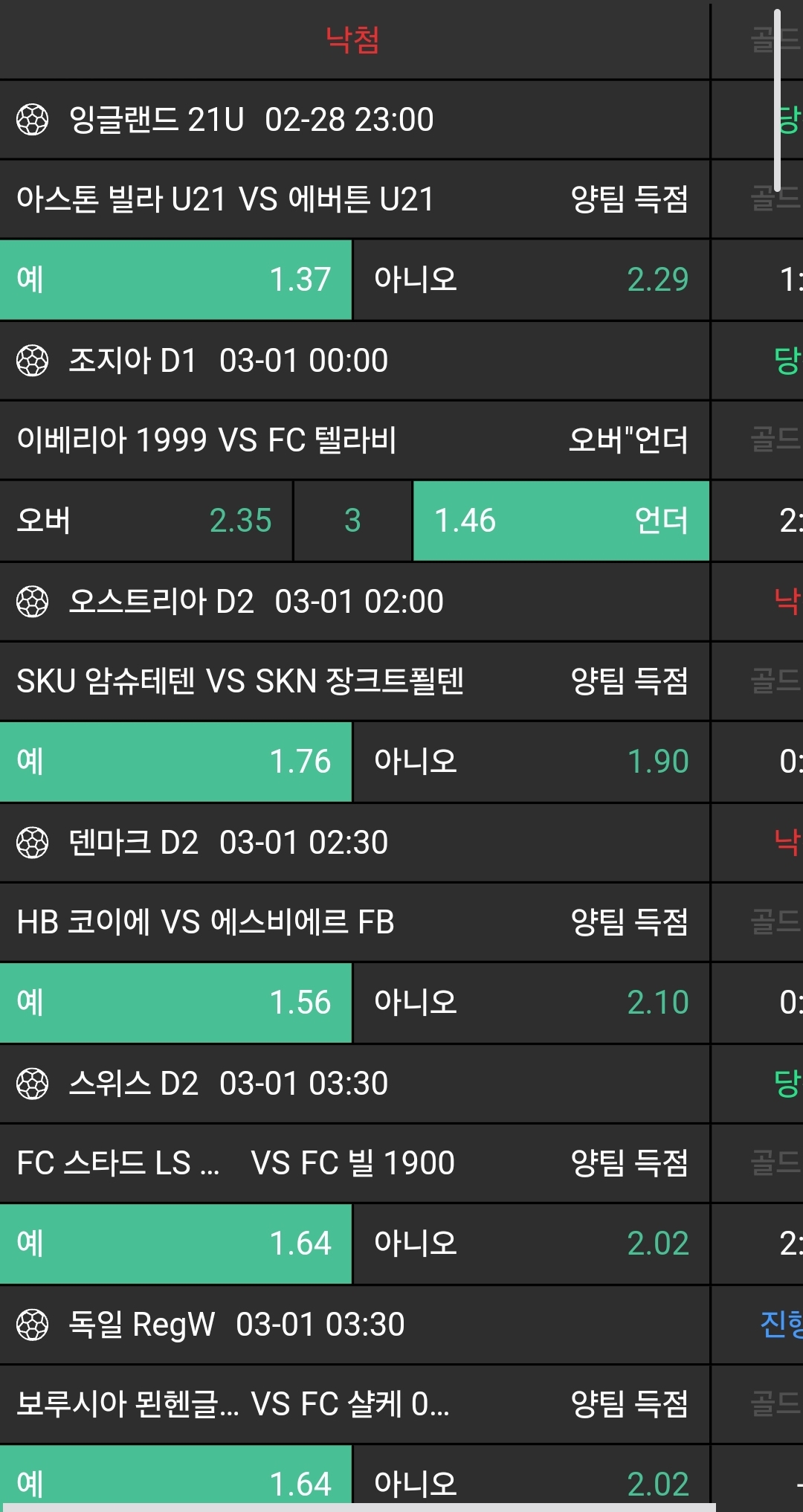Select 예 at 1.56 for HB 코이에
Image resolution: width=803 pixels, height=1512 pixels.
click(175, 1003)
